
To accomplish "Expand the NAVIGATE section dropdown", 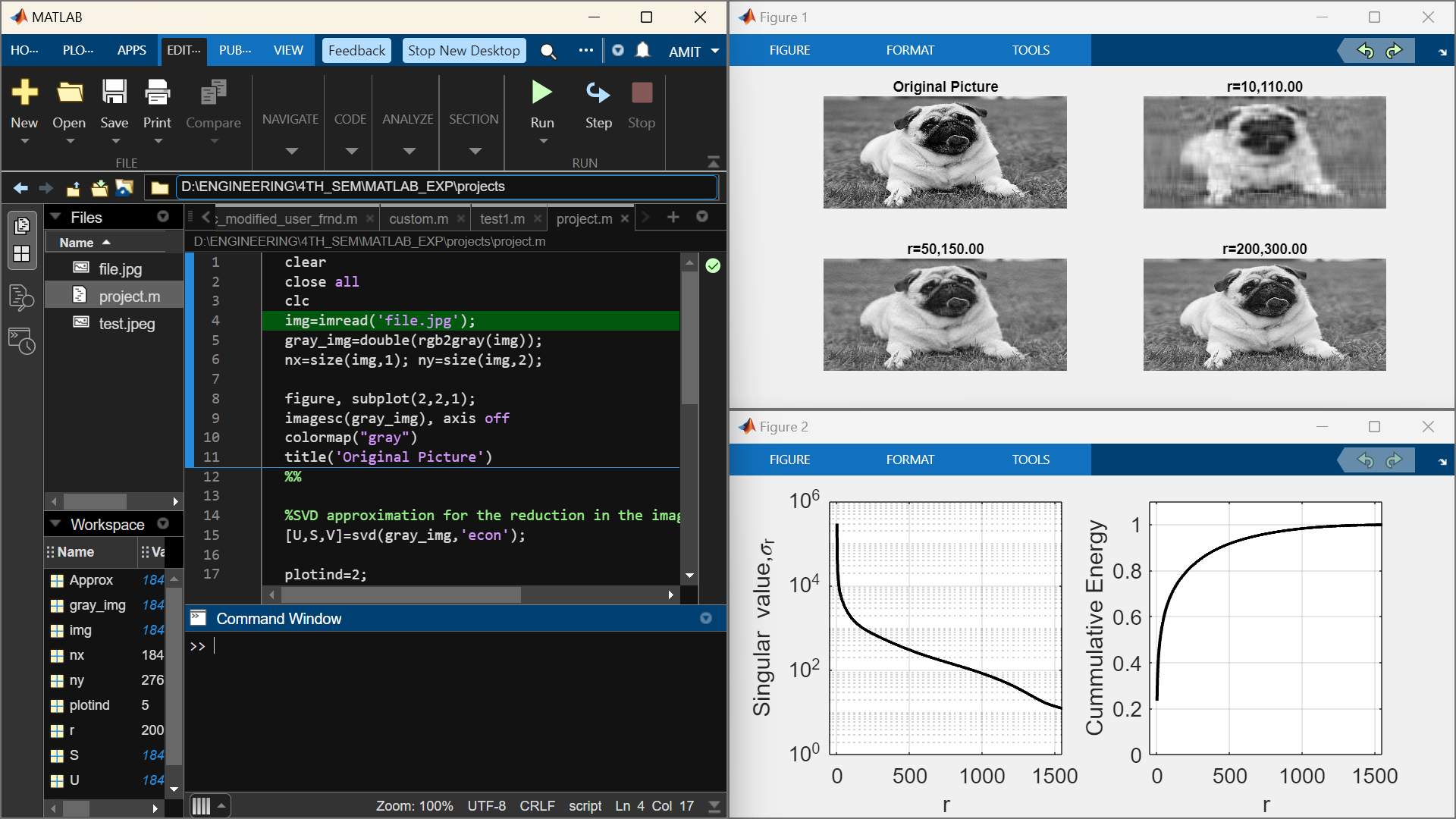I will 291,151.
